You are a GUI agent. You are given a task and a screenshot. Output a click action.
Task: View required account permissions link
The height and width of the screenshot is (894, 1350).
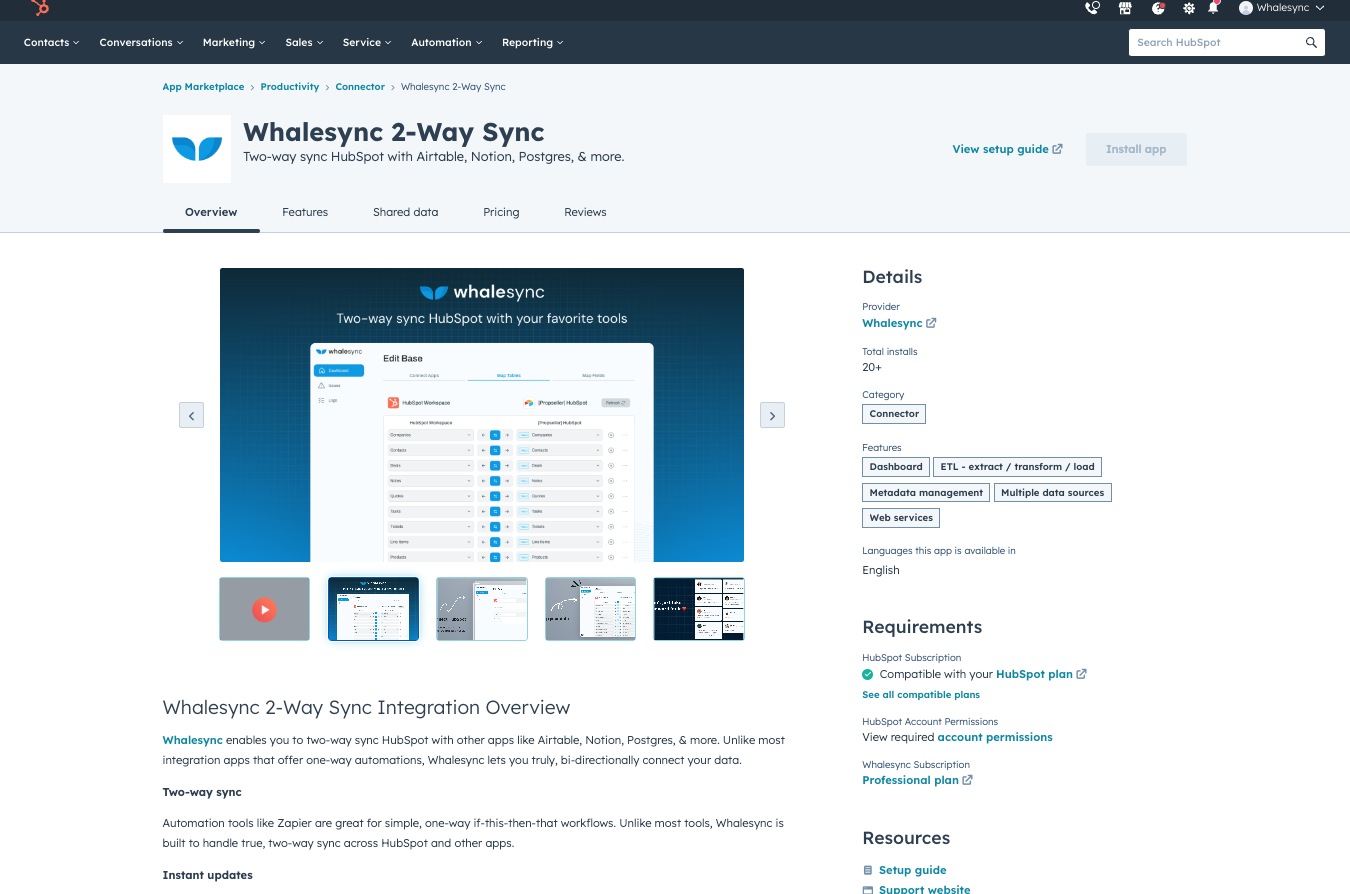[995, 737]
